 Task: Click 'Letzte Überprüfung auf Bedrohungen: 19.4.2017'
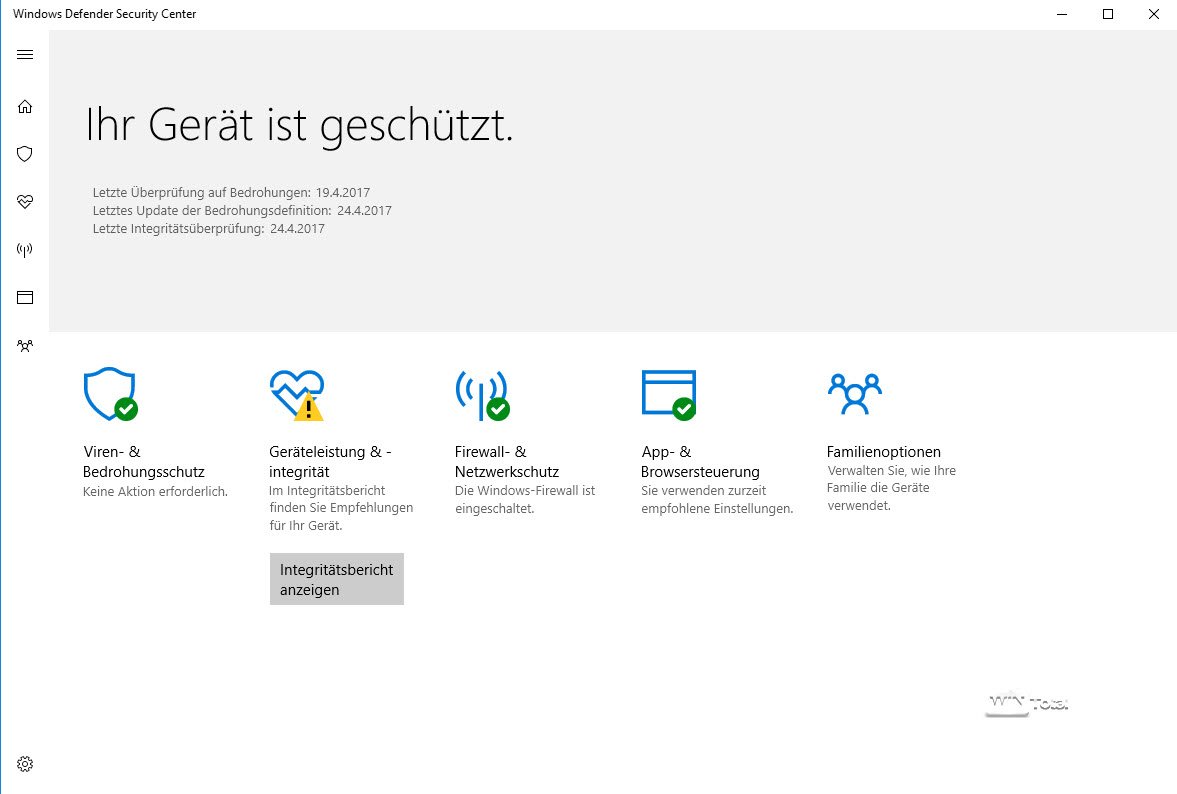[231, 193]
